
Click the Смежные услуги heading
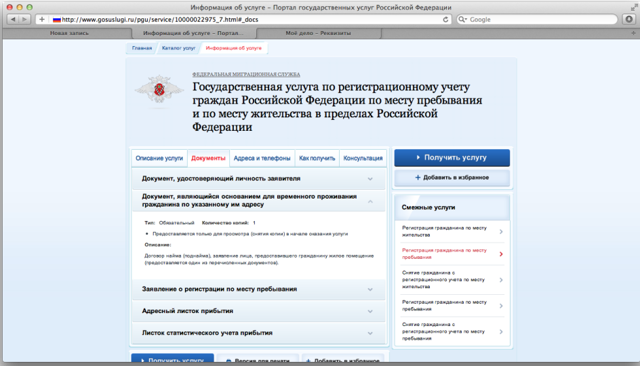(x=428, y=208)
